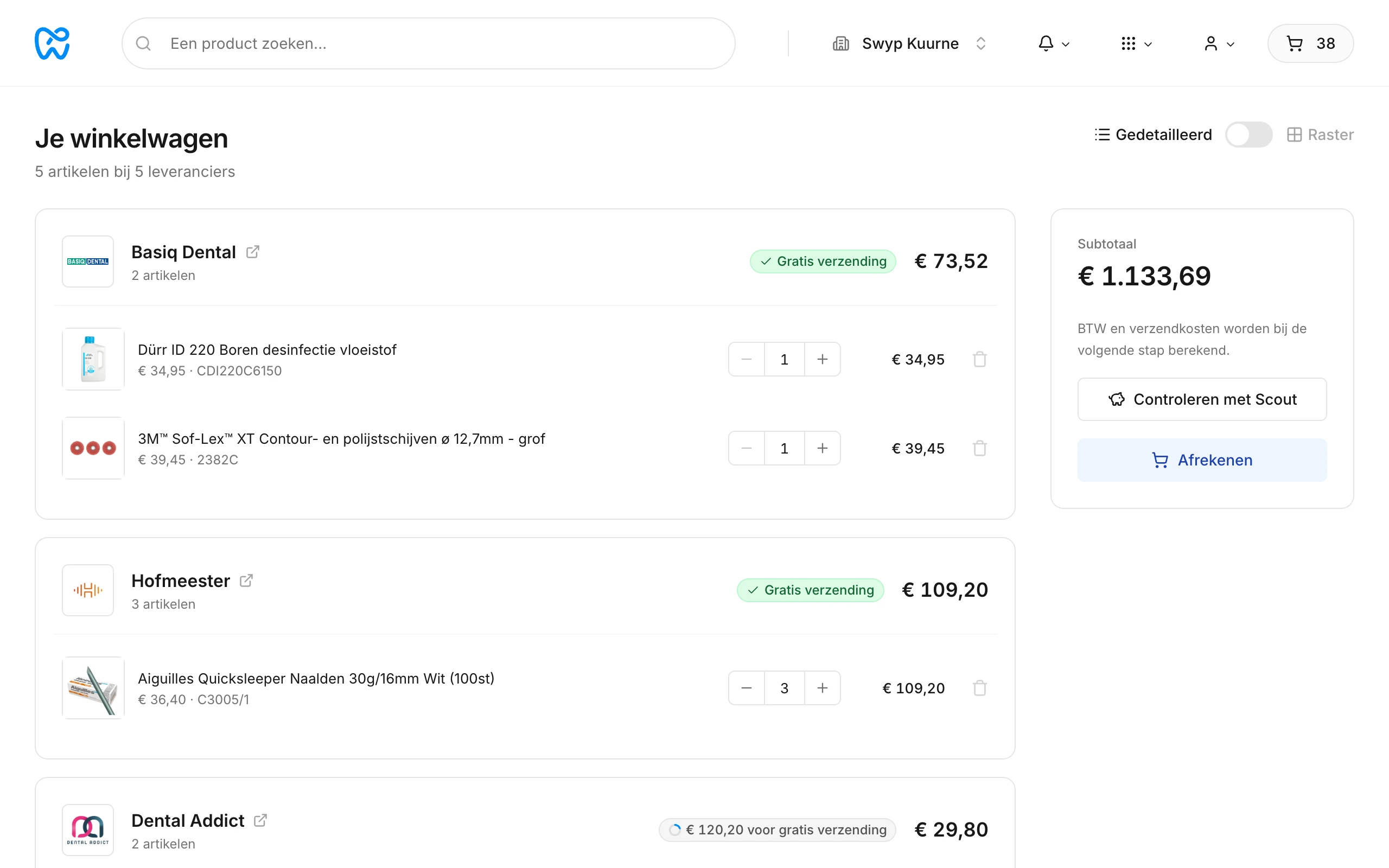Increase quantity of Aiguilles Quicksleeper needles
The width and height of the screenshot is (1389, 868).
click(x=823, y=688)
